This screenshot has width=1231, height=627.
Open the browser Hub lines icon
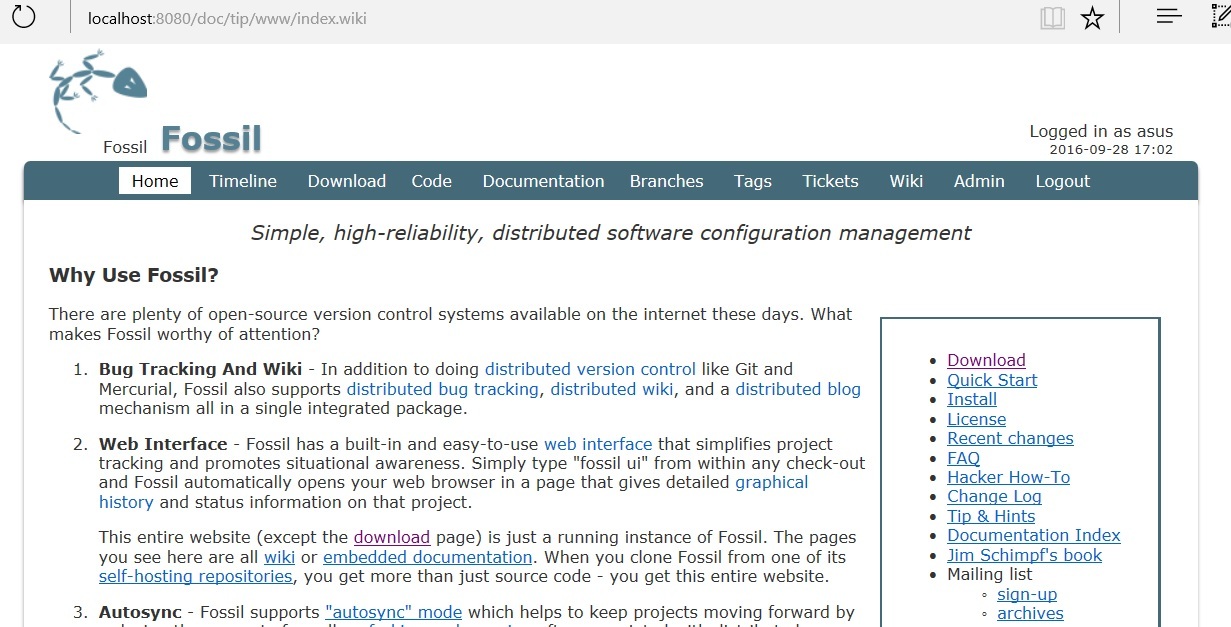[1169, 17]
